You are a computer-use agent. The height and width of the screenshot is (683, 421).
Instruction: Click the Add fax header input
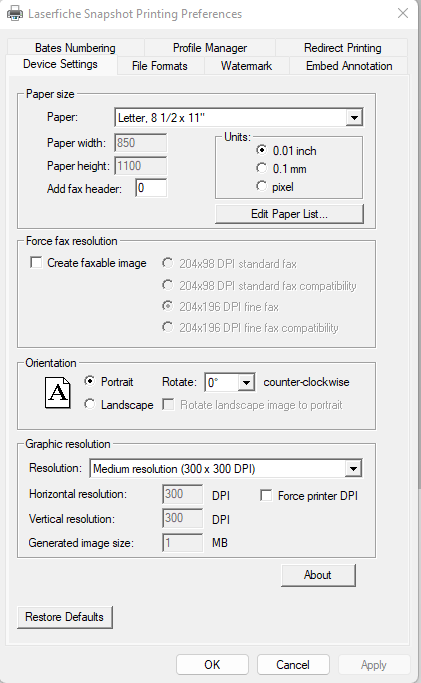click(151, 188)
